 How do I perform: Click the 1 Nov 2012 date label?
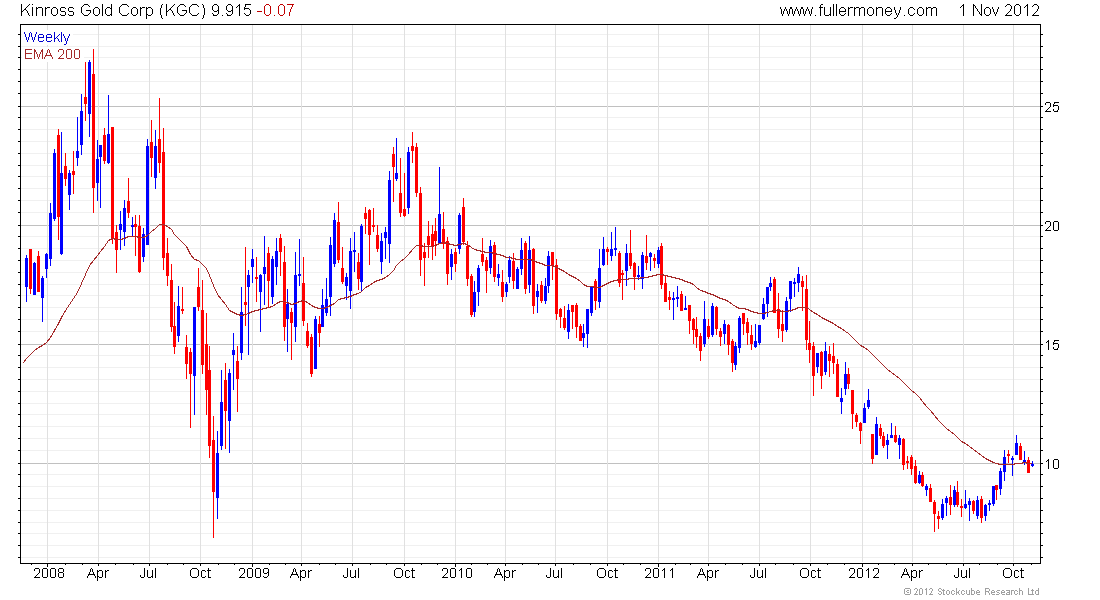999,11
